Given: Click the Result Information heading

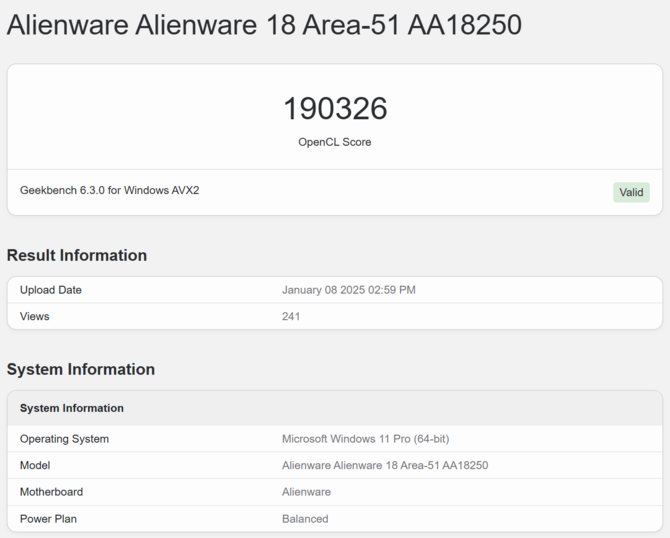Looking at the screenshot, I should point(77,255).
